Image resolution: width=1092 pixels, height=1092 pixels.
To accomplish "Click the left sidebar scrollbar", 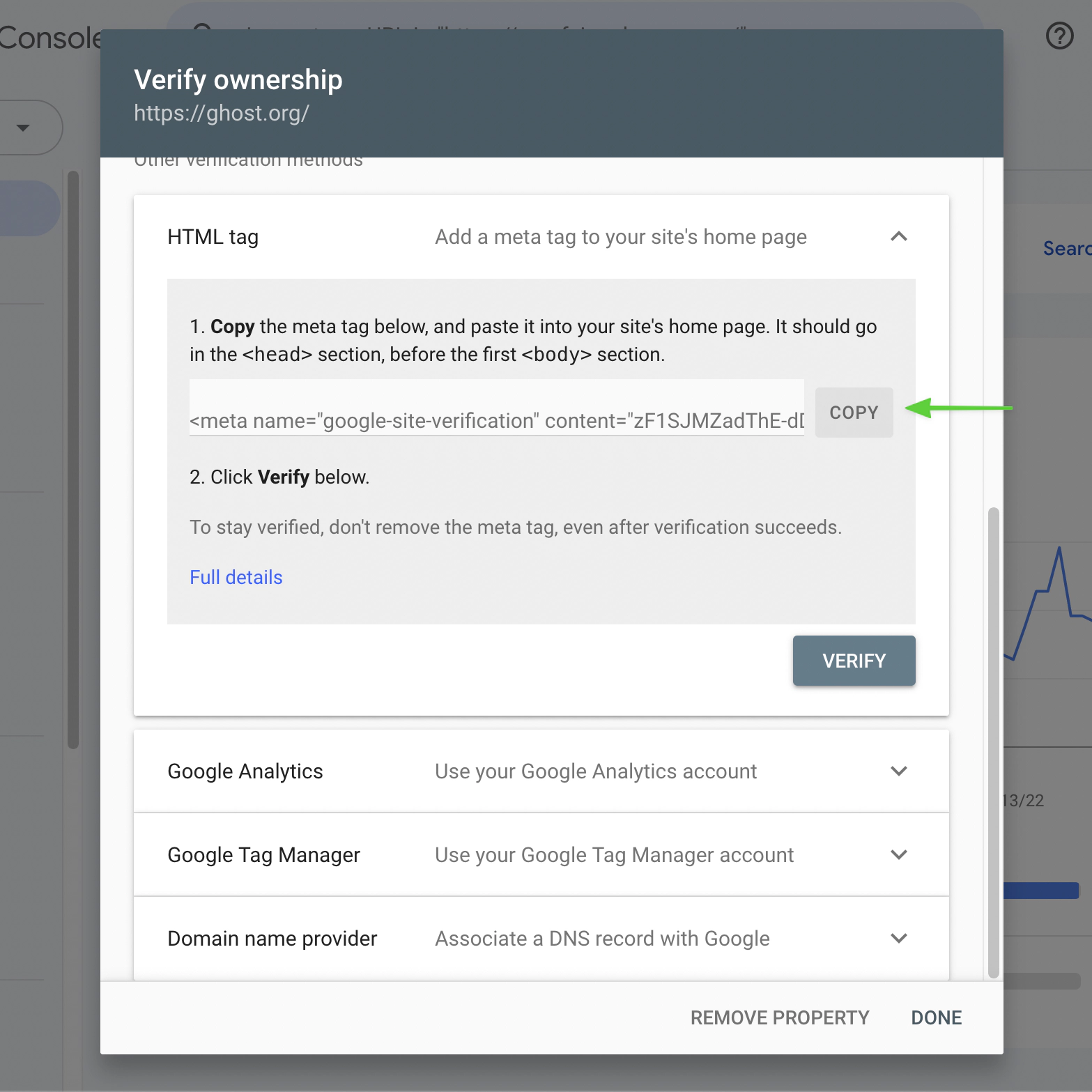I will coord(72,460).
